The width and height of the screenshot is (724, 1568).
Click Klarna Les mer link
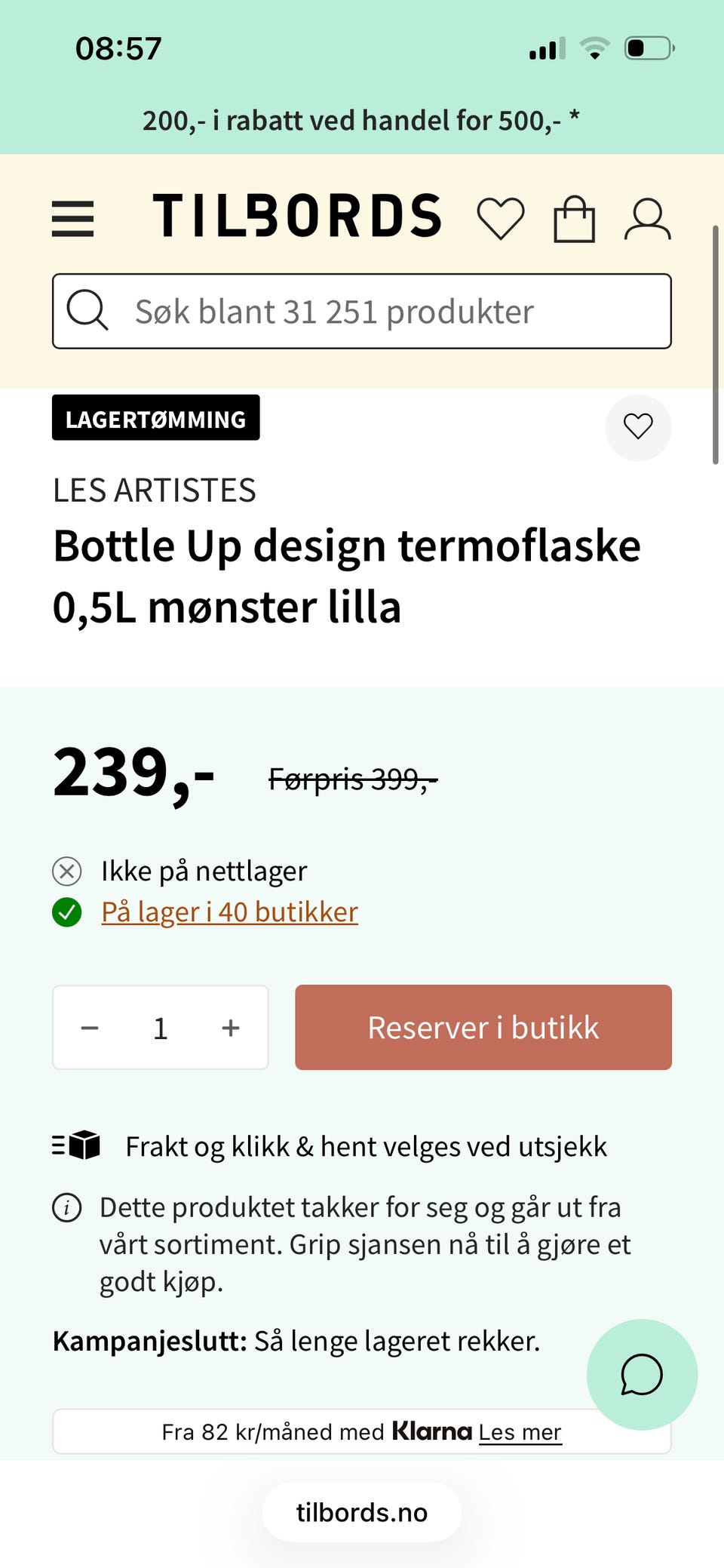click(520, 1432)
